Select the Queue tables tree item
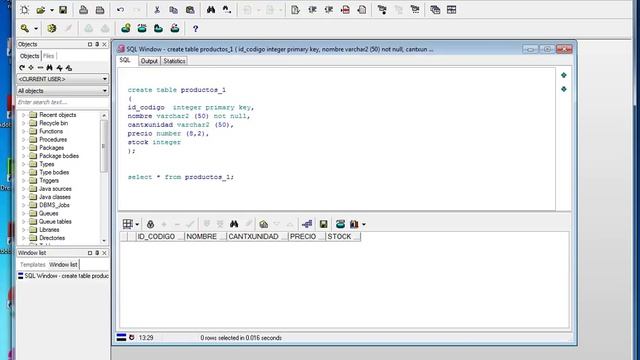This screenshot has height=360, width=640. click(x=55, y=221)
